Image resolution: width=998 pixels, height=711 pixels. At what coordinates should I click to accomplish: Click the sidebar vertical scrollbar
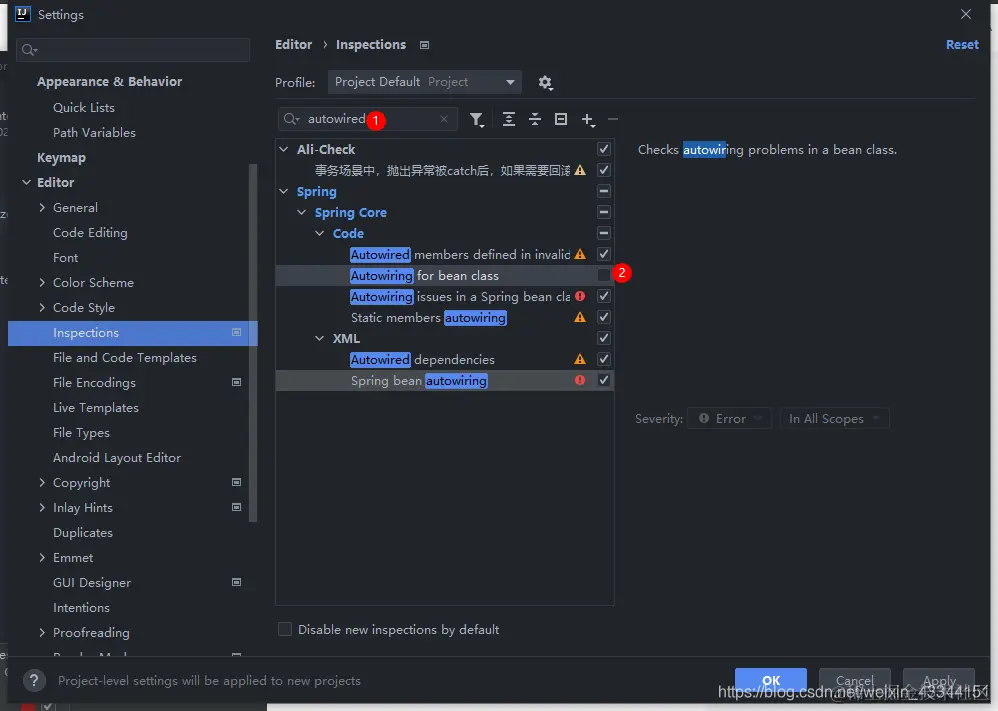tap(253, 344)
